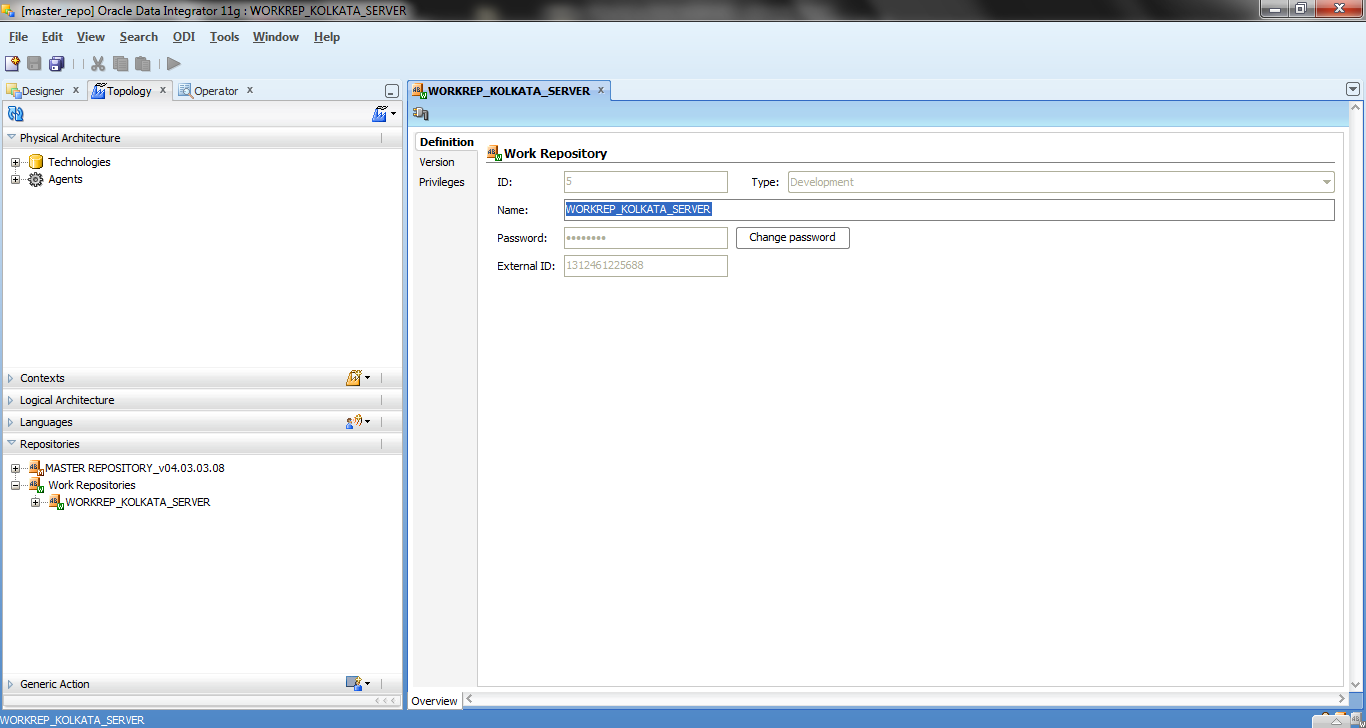Close the Topology navigator tab
The image size is (1366, 728).
pos(163,90)
